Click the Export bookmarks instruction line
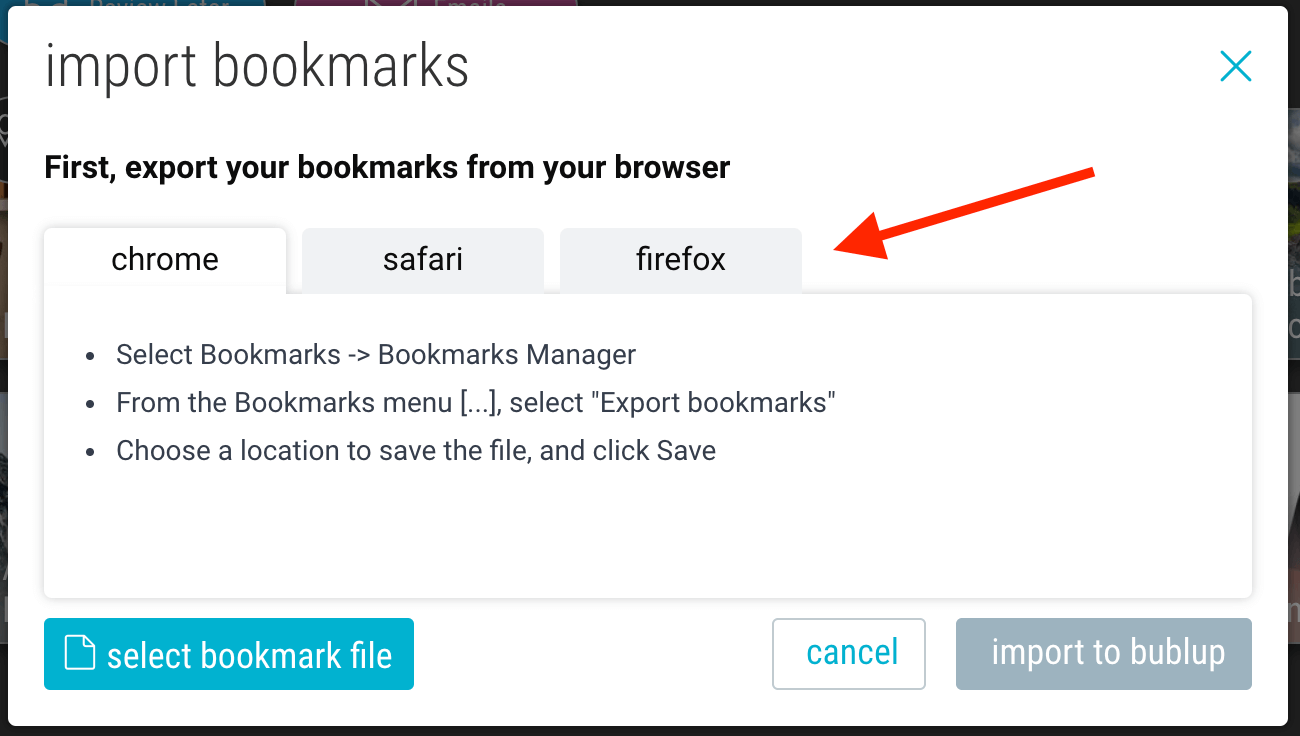This screenshot has width=1300, height=736. (x=476, y=403)
